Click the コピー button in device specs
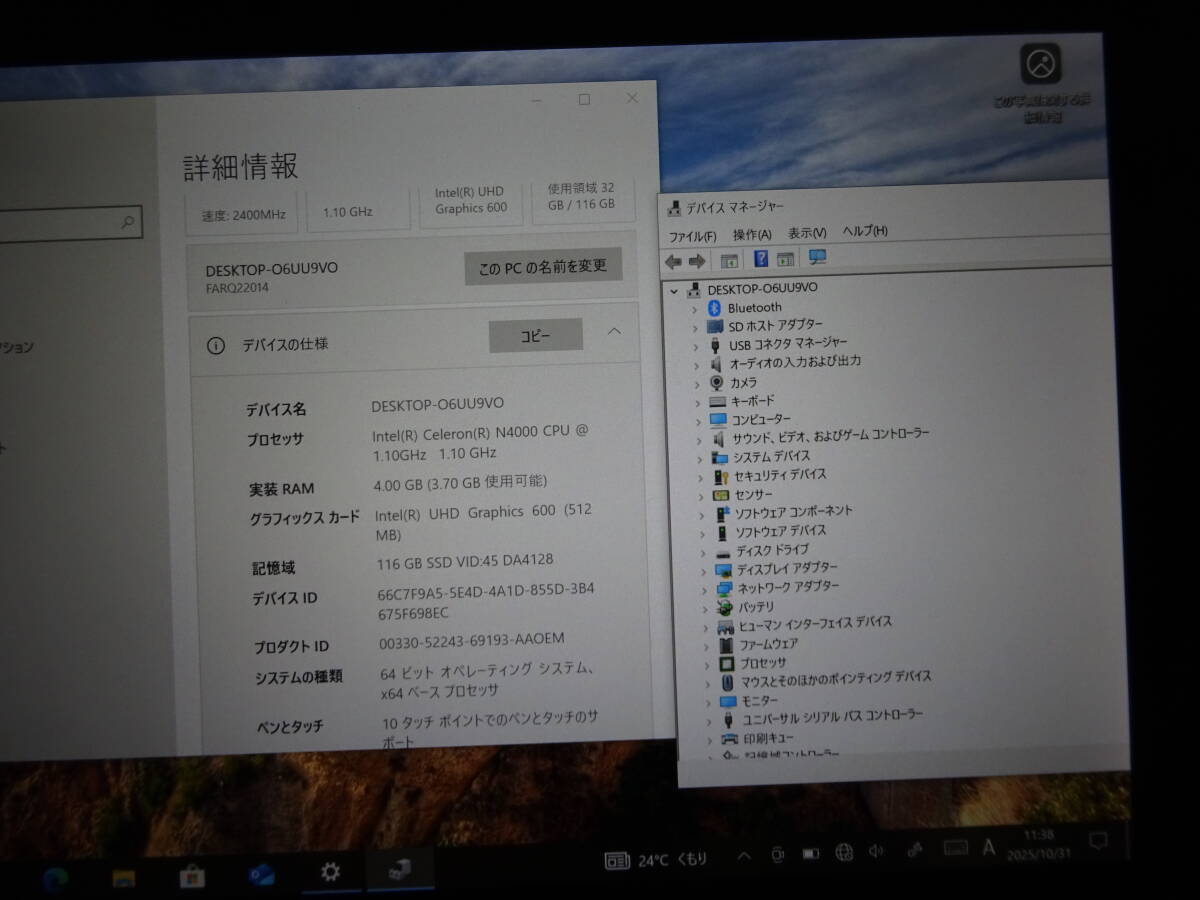The width and height of the screenshot is (1200, 900). 536,336
